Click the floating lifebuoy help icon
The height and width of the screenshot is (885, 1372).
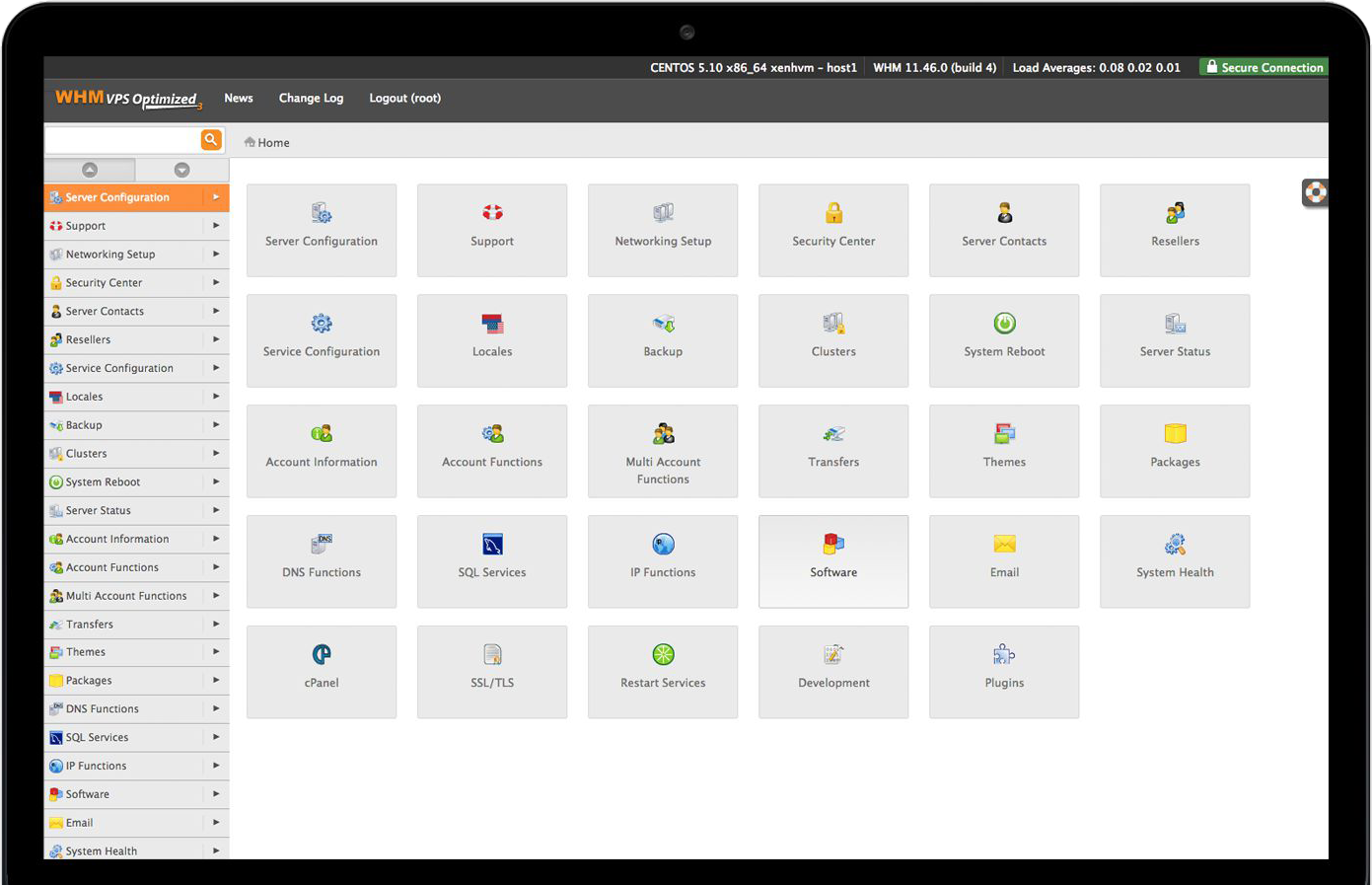click(1315, 192)
